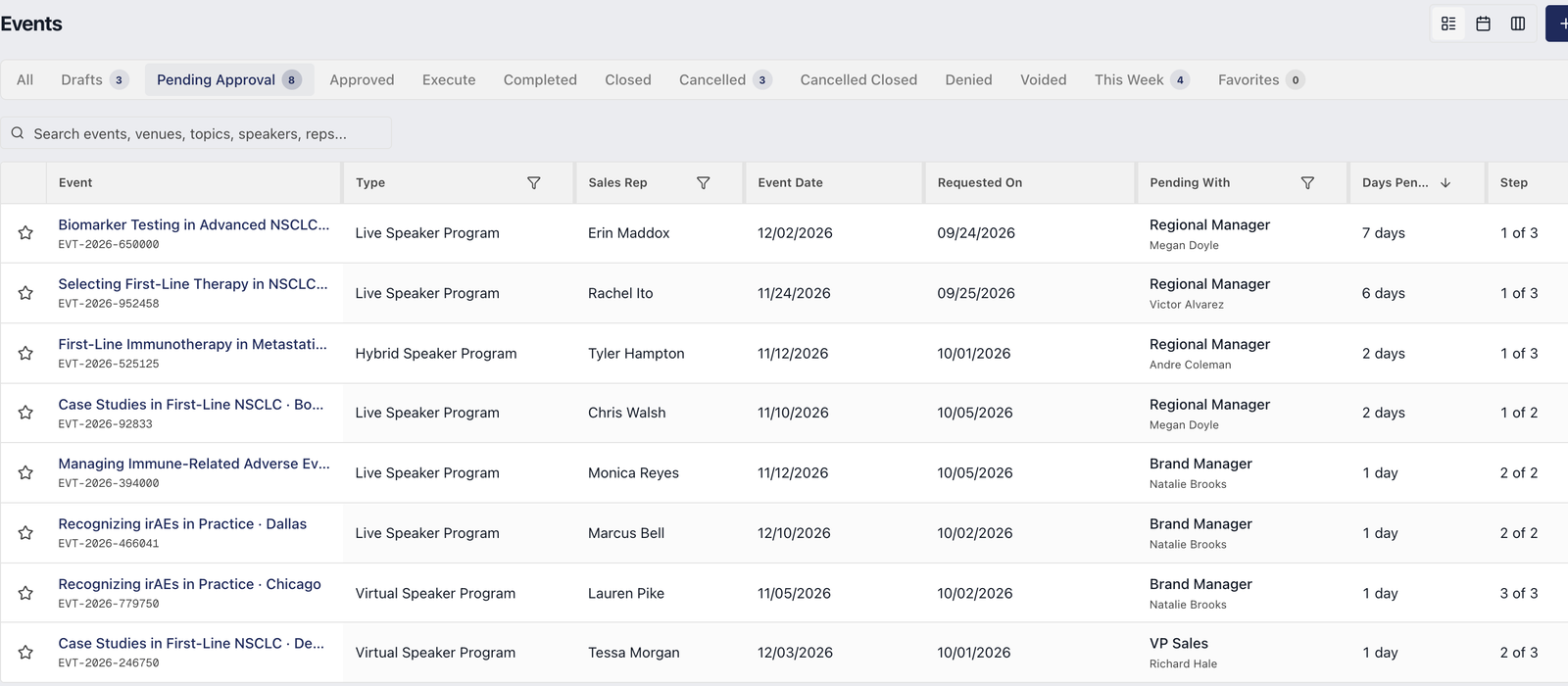Switch to the Drafts tab

(94, 80)
